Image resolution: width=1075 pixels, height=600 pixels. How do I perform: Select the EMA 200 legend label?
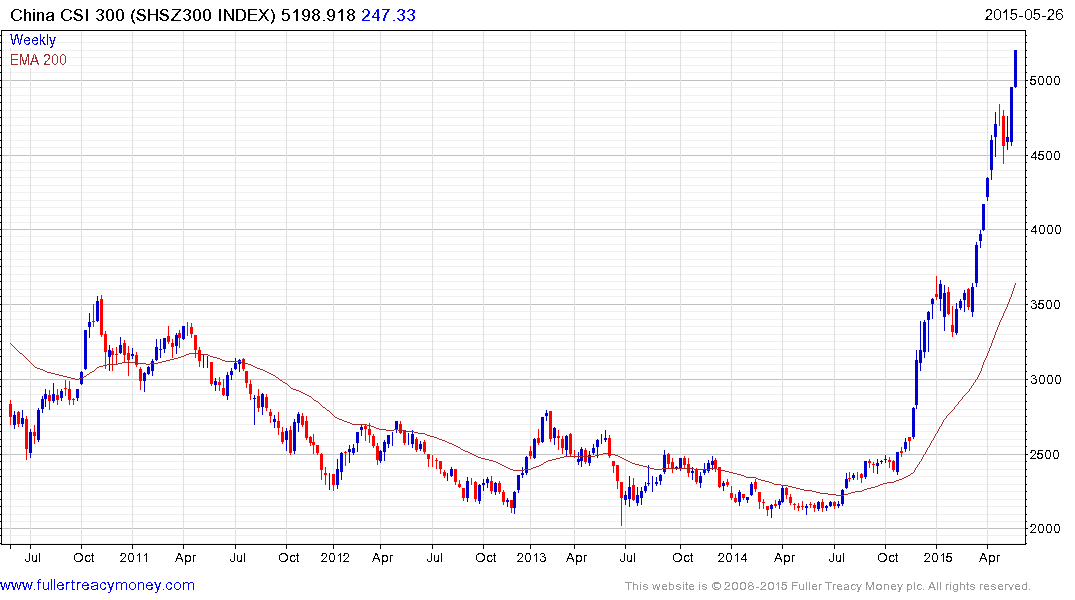pyautogui.click(x=38, y=60)
